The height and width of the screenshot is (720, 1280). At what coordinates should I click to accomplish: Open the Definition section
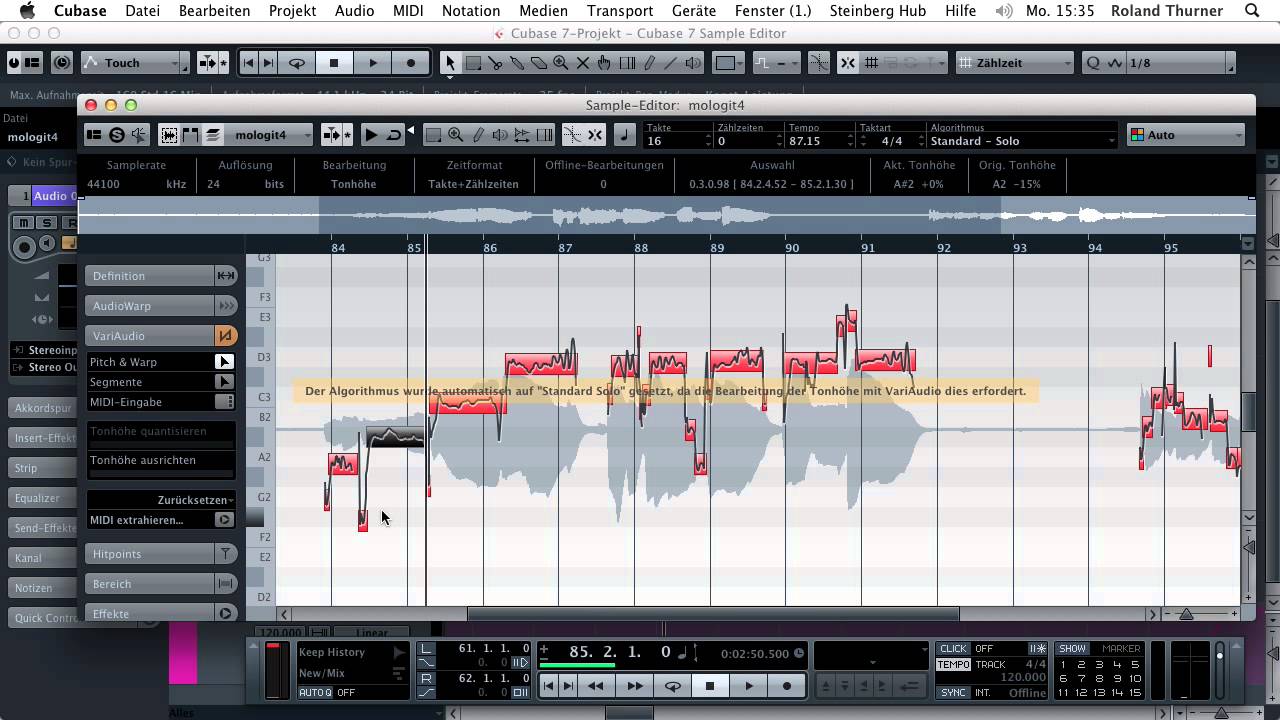(150, 276)
